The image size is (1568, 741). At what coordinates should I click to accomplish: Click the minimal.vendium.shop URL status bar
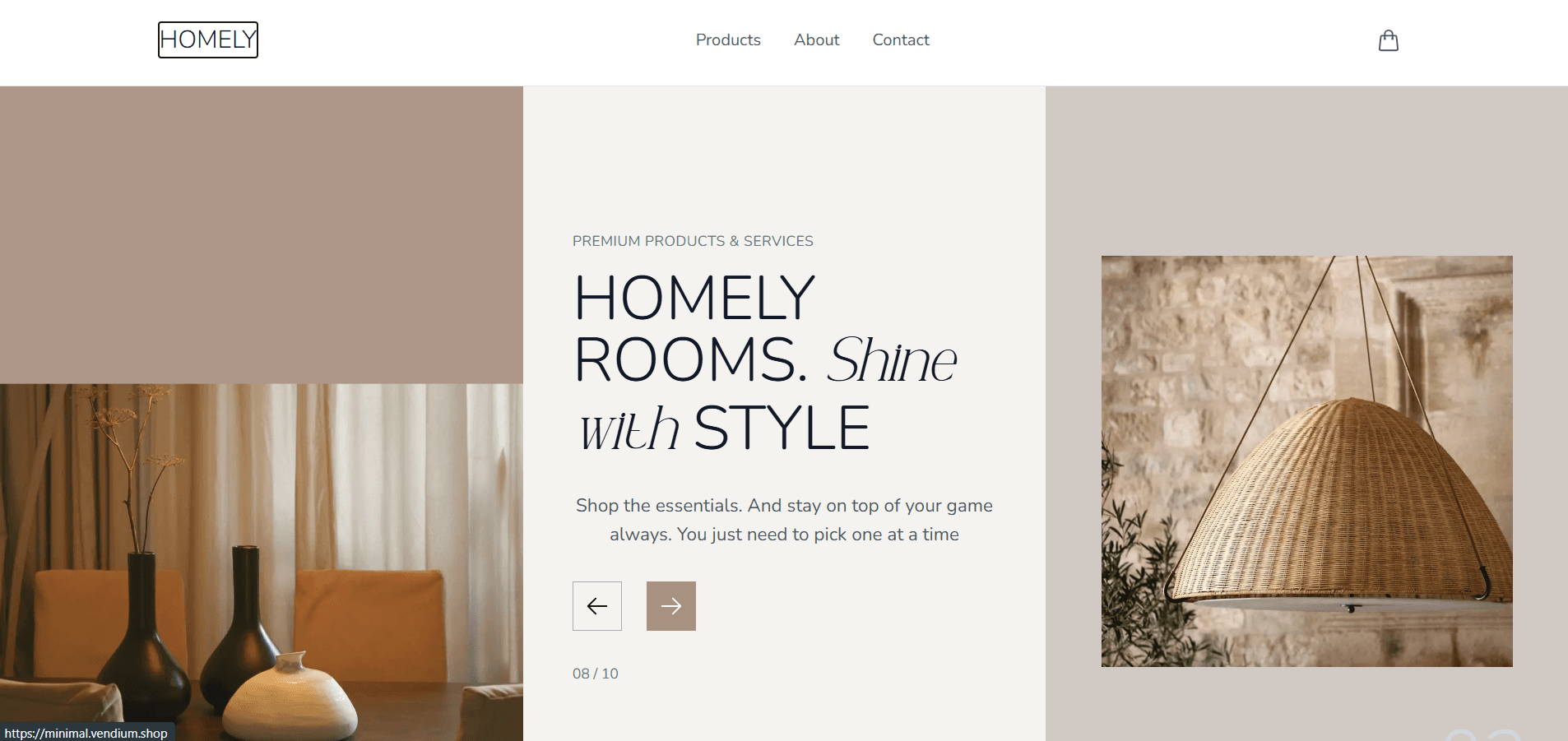(x=86, y=733)
